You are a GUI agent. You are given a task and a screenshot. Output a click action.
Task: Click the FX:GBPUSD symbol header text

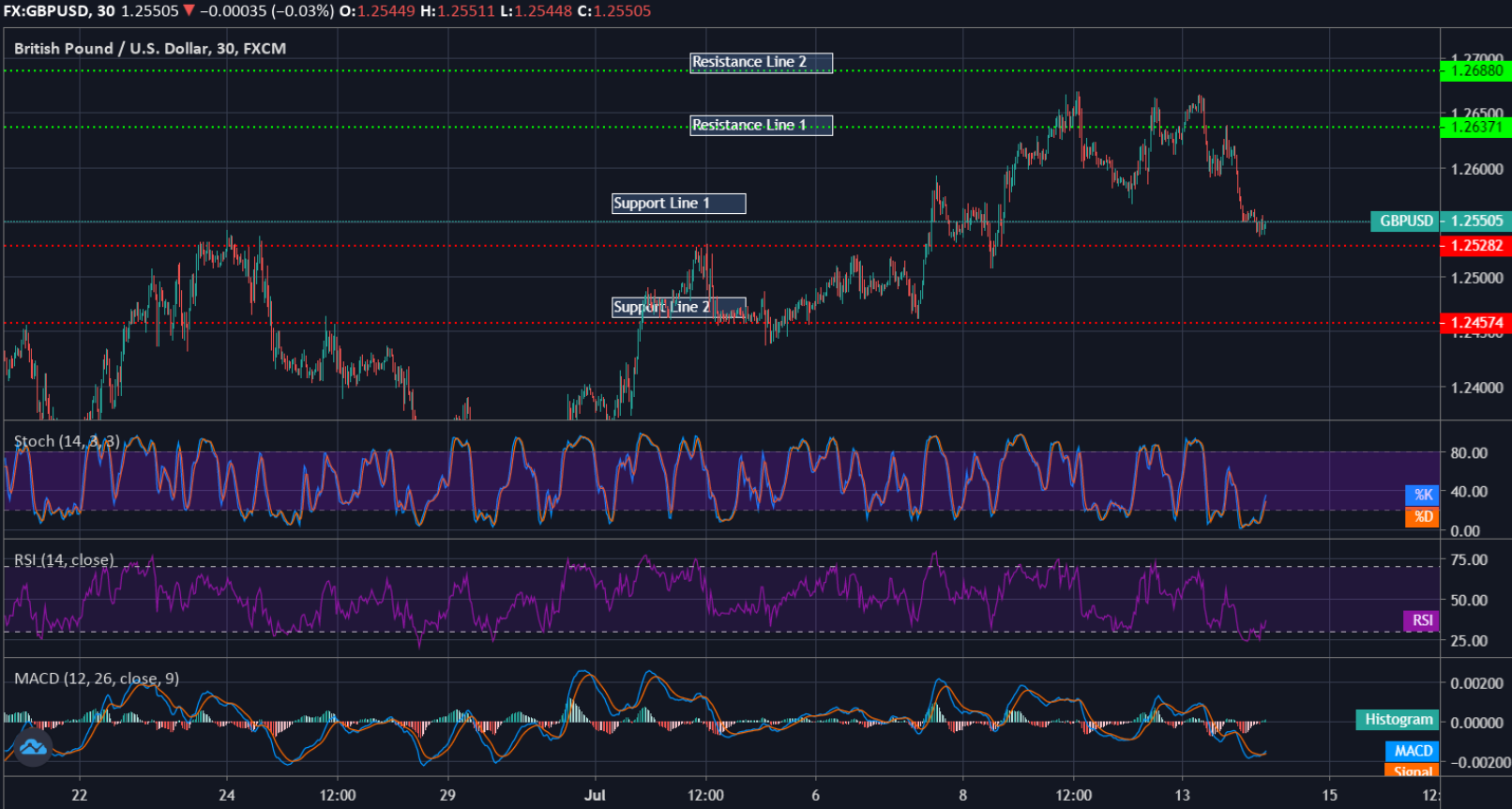point(46,11)
